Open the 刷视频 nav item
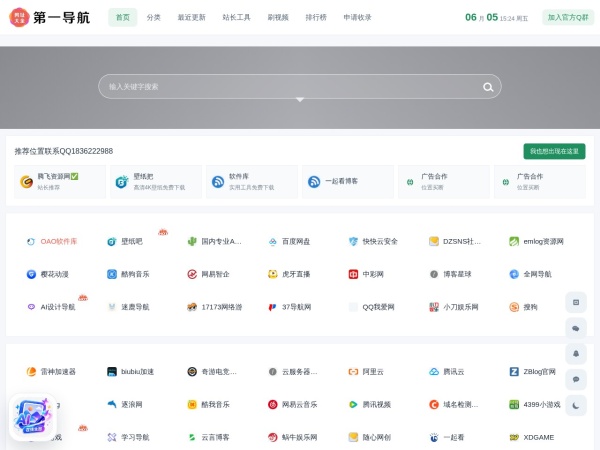The height and width of the screenshot is (450, 600). point(278,17)
